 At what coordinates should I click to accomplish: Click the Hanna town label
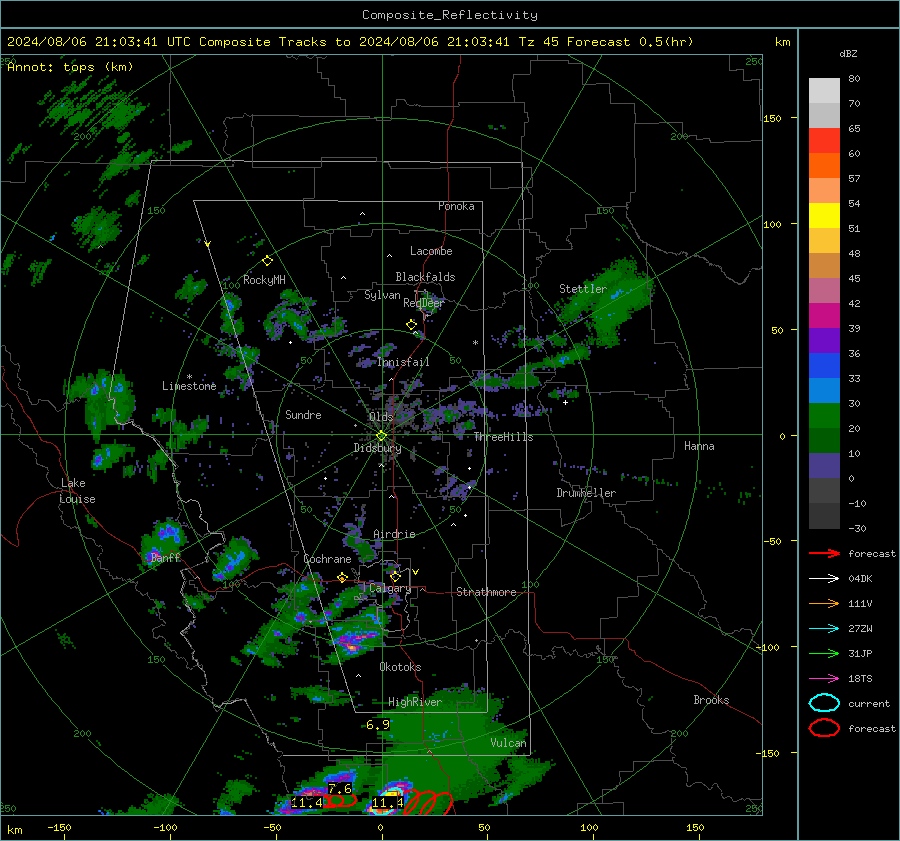coord(699,446)
